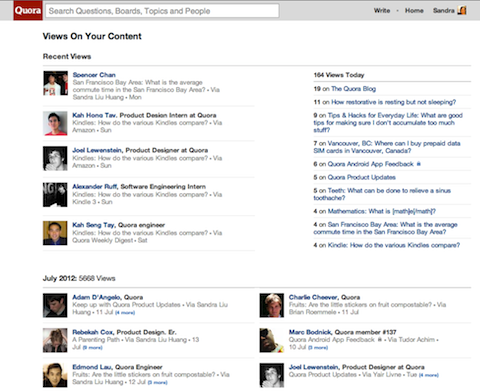The width and height of the screenshot is (480, 392).
Task: Open Quora Android App Feedback in Views Today
Action: [371, 164]
